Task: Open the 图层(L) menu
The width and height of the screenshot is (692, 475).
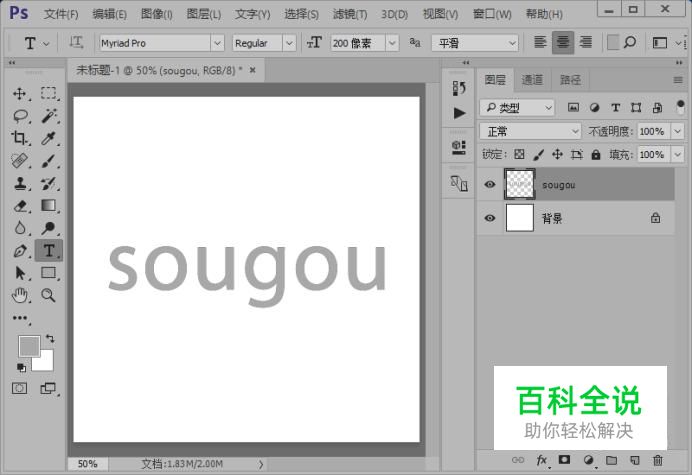Action: pos(203,14)
